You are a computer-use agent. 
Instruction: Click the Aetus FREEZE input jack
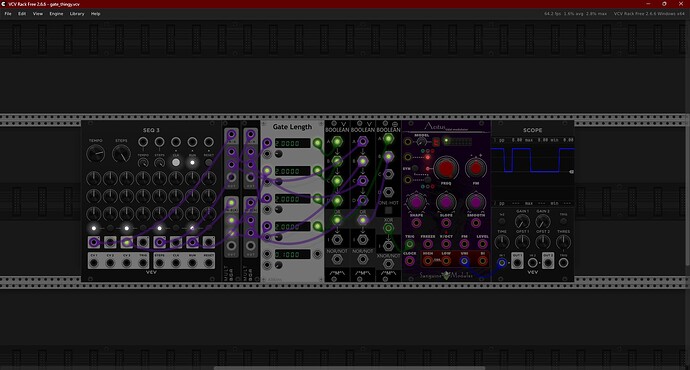427,244
